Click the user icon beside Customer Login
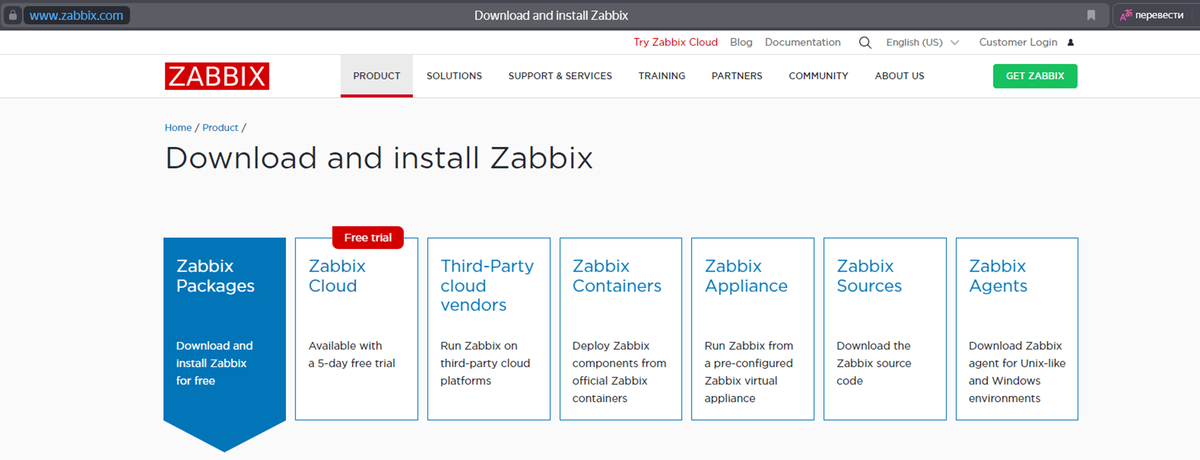1200x460 pixels. tap(1070, 43)
